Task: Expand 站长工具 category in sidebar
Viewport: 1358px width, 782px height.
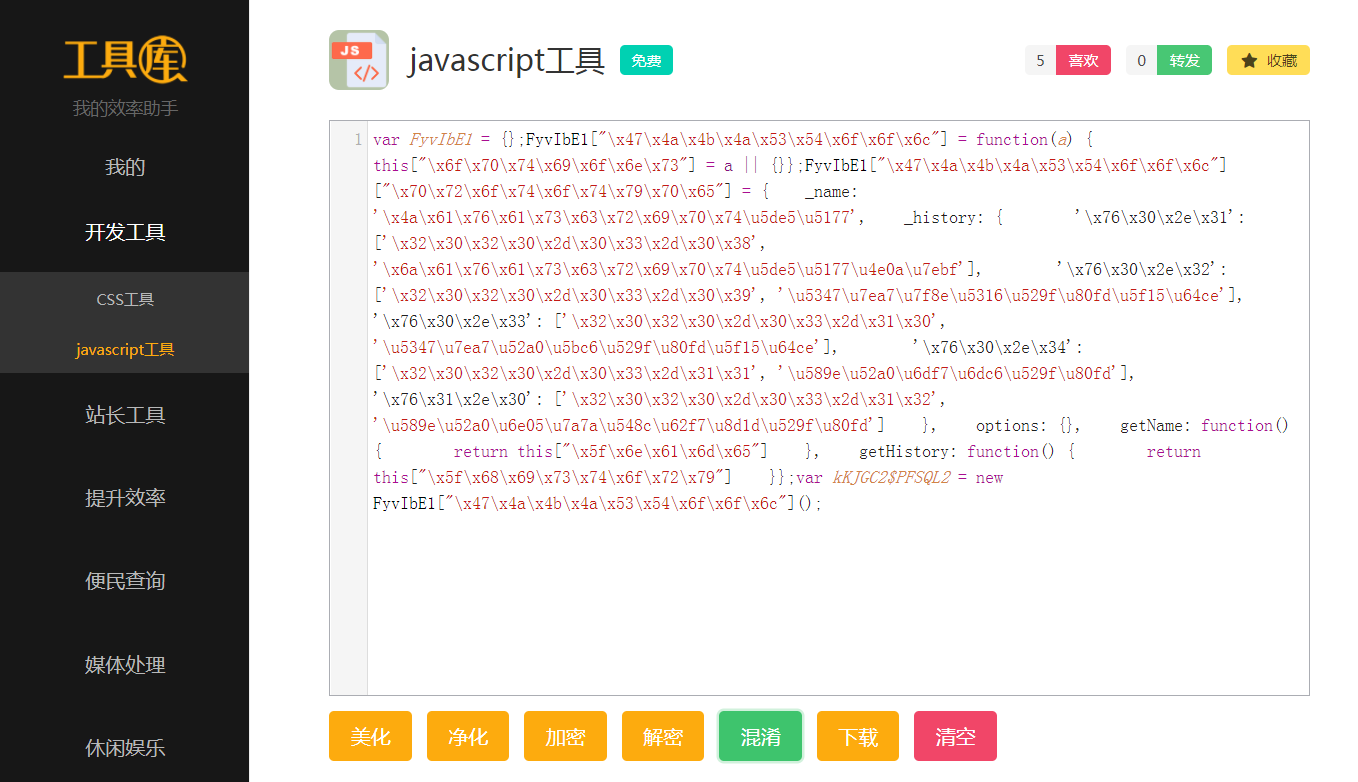Action: click(x=125, y=415)
